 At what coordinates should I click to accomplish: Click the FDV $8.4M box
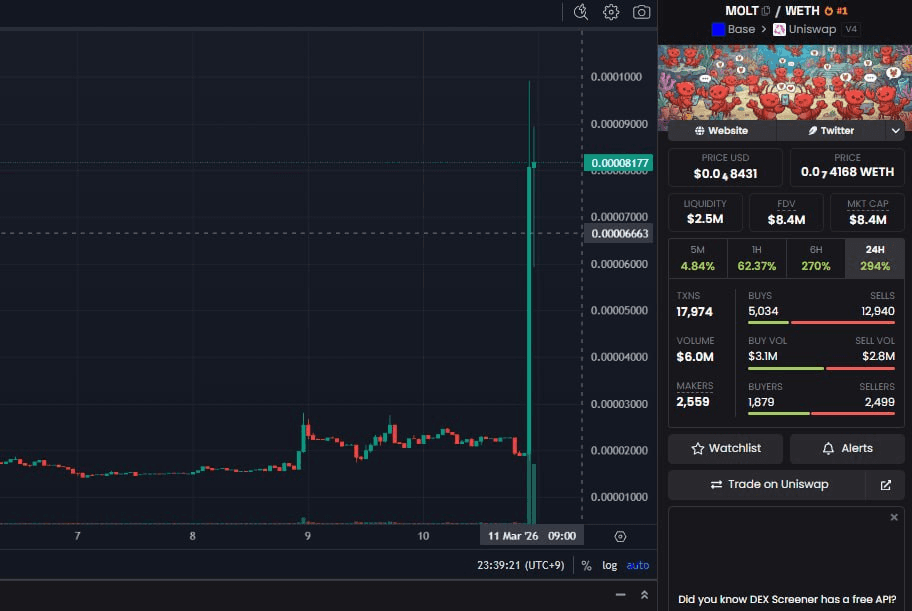coord(786,212)
